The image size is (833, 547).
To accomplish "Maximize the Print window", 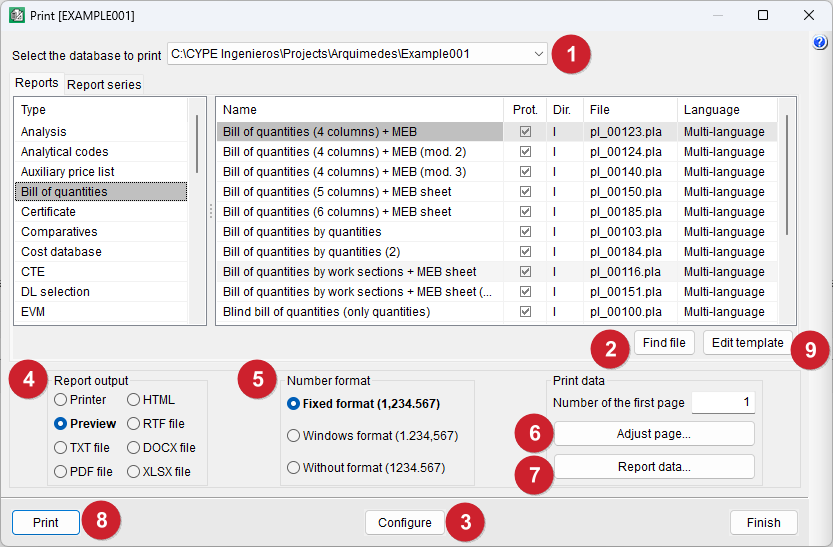I will [x=763, y=15].
